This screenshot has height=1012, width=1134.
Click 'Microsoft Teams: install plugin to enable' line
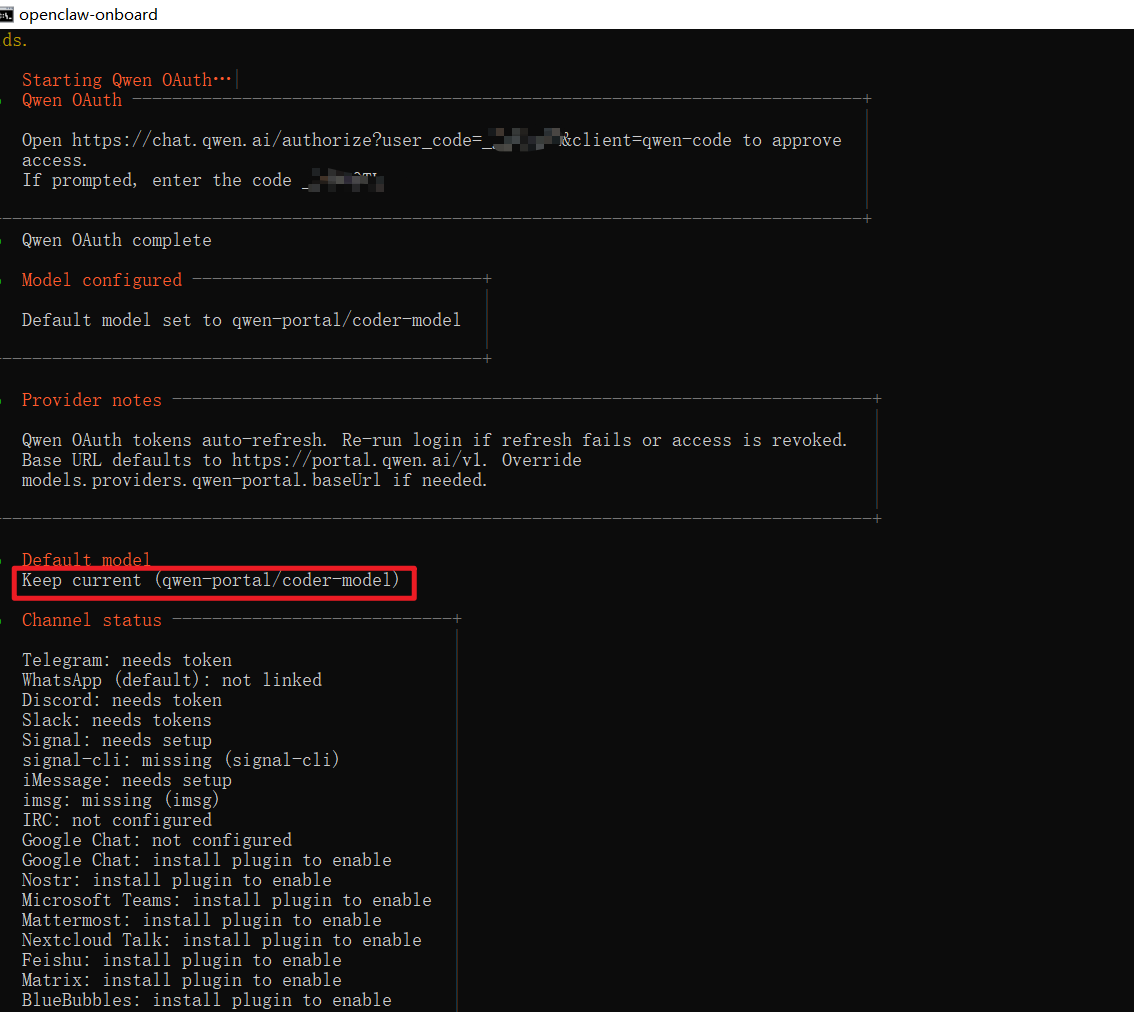point(226,900)
